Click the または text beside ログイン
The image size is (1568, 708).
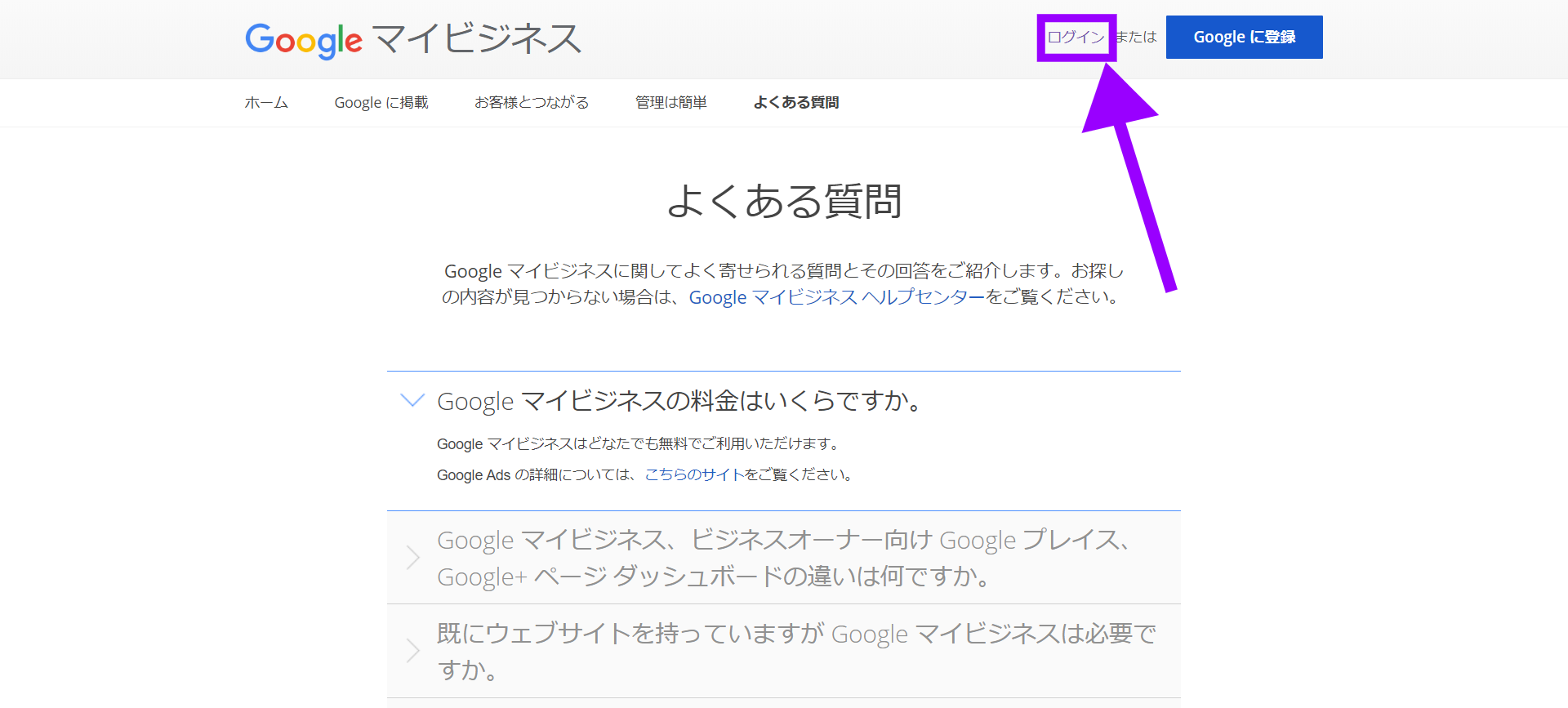[1137, 38]
